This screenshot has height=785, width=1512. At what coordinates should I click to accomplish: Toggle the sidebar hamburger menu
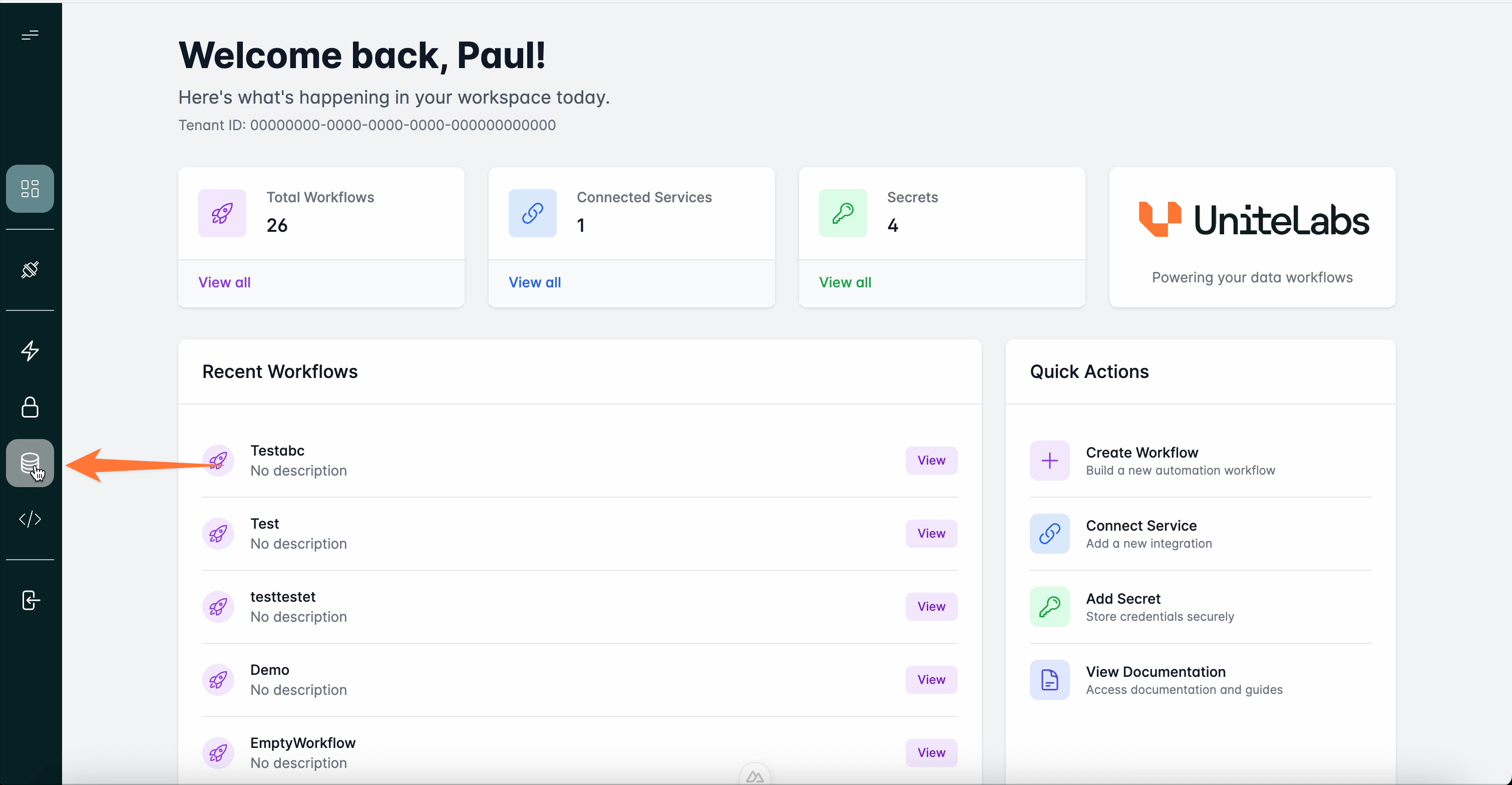30,36
